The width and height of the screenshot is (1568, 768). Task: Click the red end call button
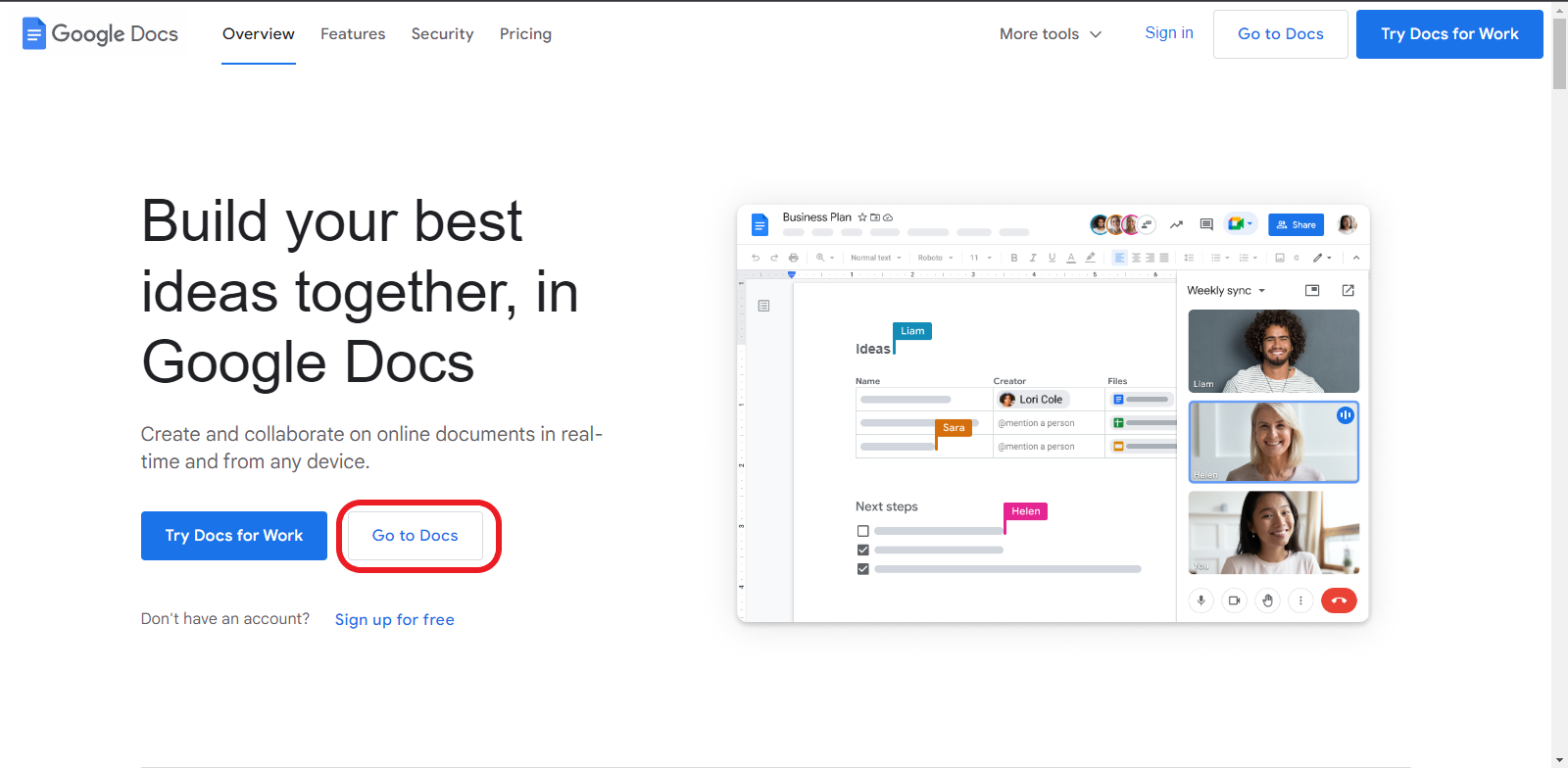point(1339,600)
